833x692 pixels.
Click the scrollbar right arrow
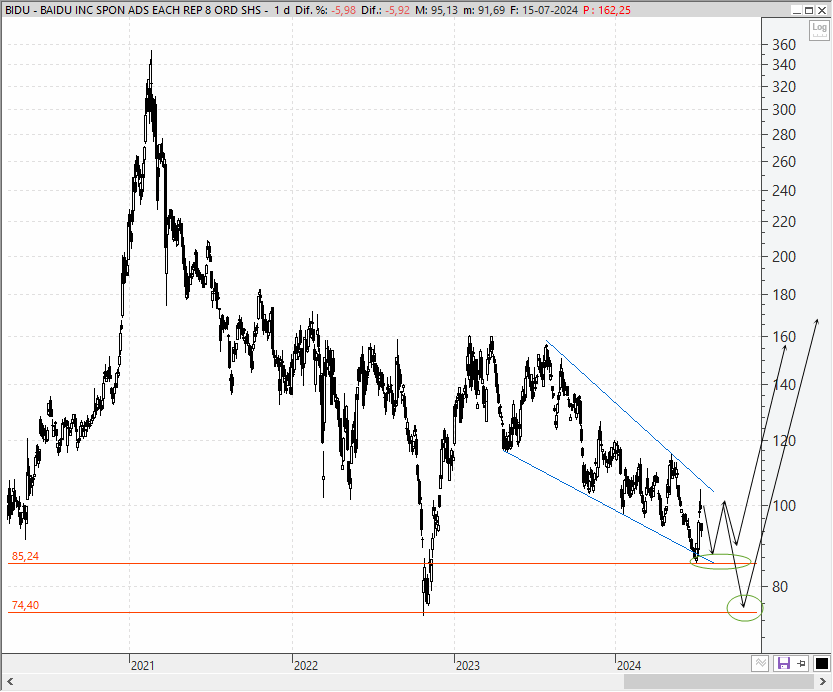(822, 681)
